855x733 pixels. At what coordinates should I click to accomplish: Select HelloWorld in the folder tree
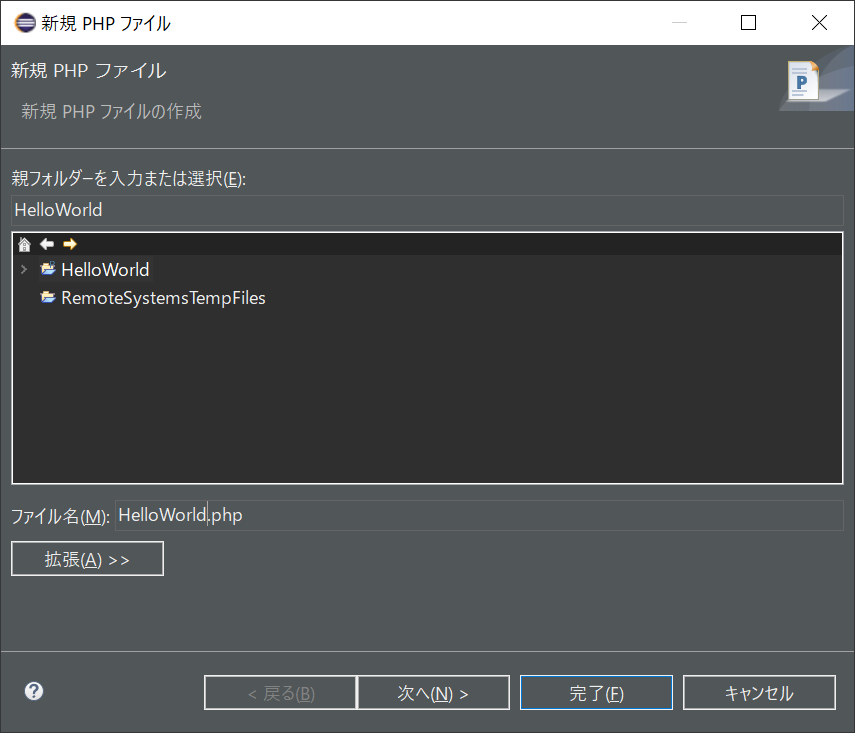104,269
